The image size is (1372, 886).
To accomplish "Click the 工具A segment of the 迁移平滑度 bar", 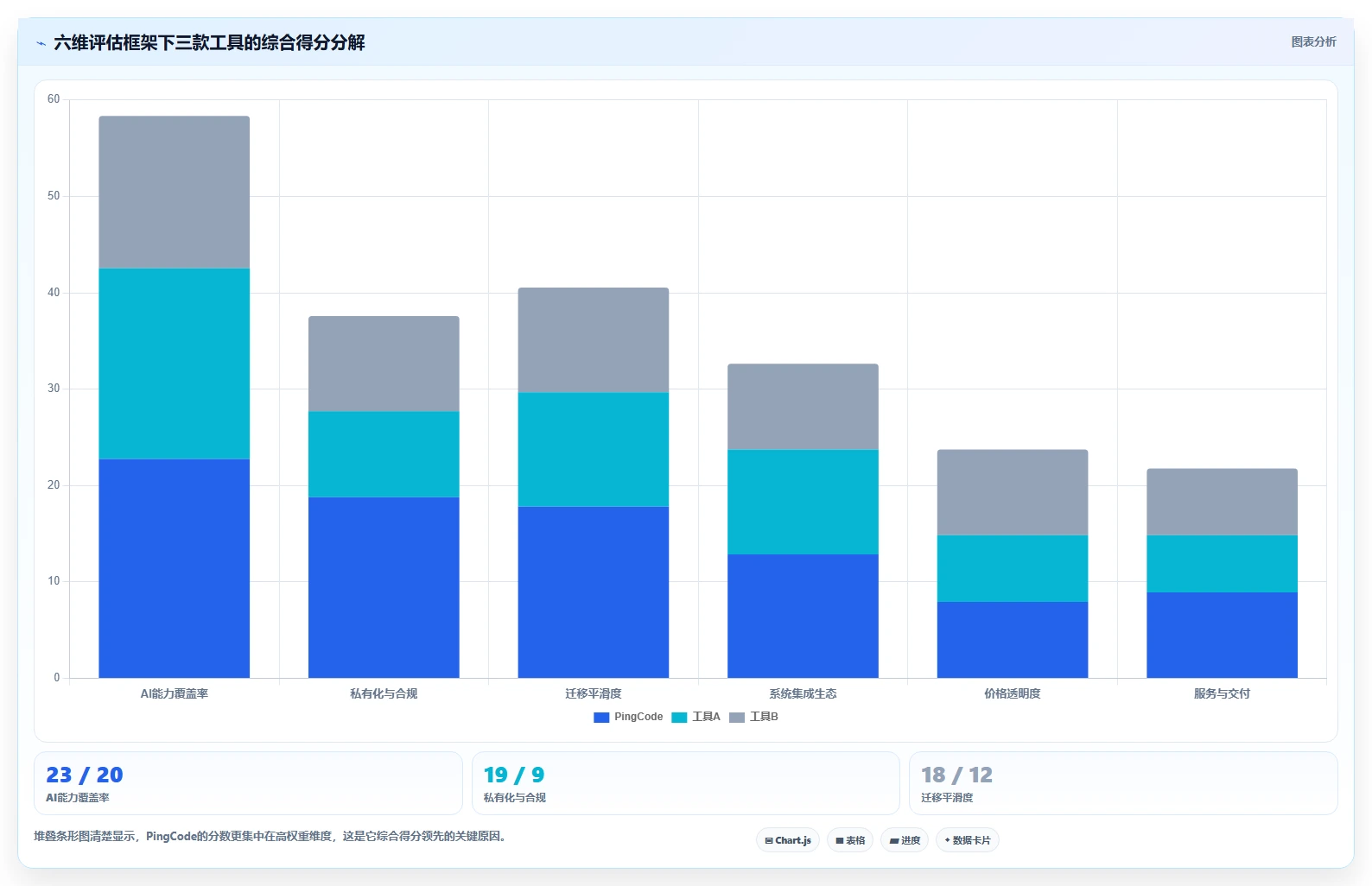I will [594, 450].
